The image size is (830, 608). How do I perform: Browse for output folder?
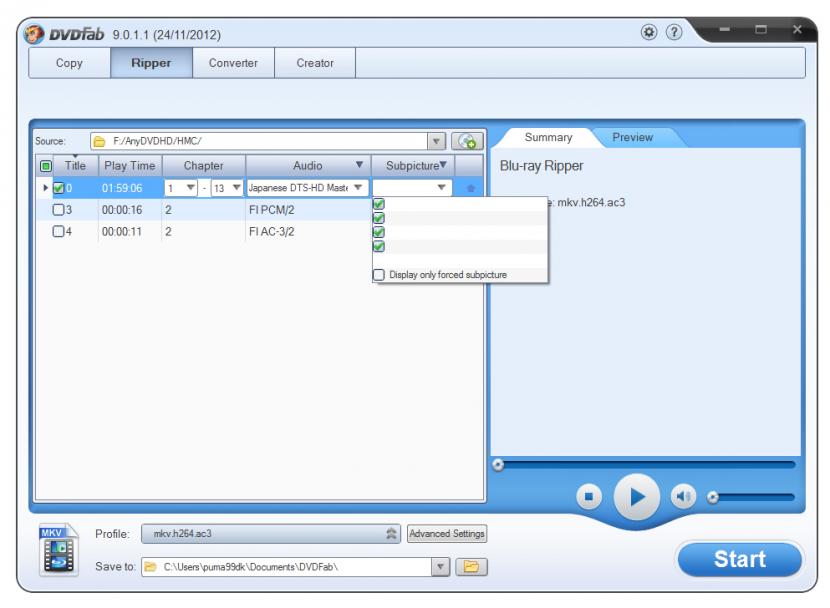471,567
